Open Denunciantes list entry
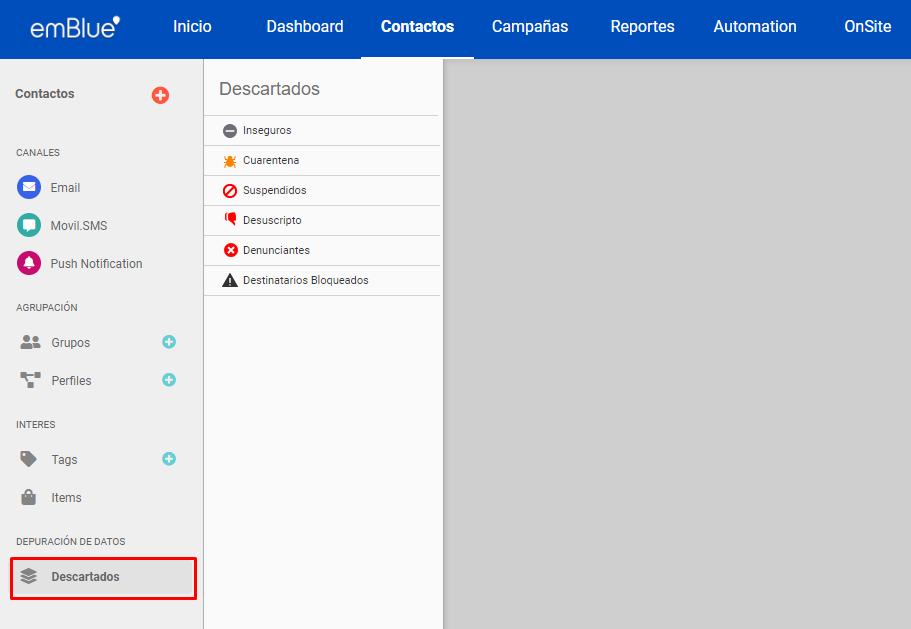 (276, 251)
